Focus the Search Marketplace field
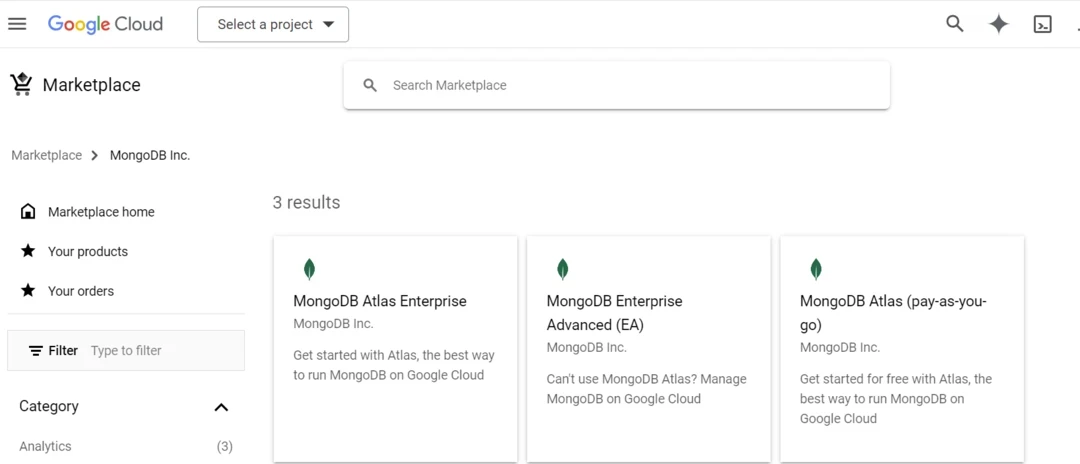Screen dimensions: 1080x464 pyautogui.click(x=630, y=86)
